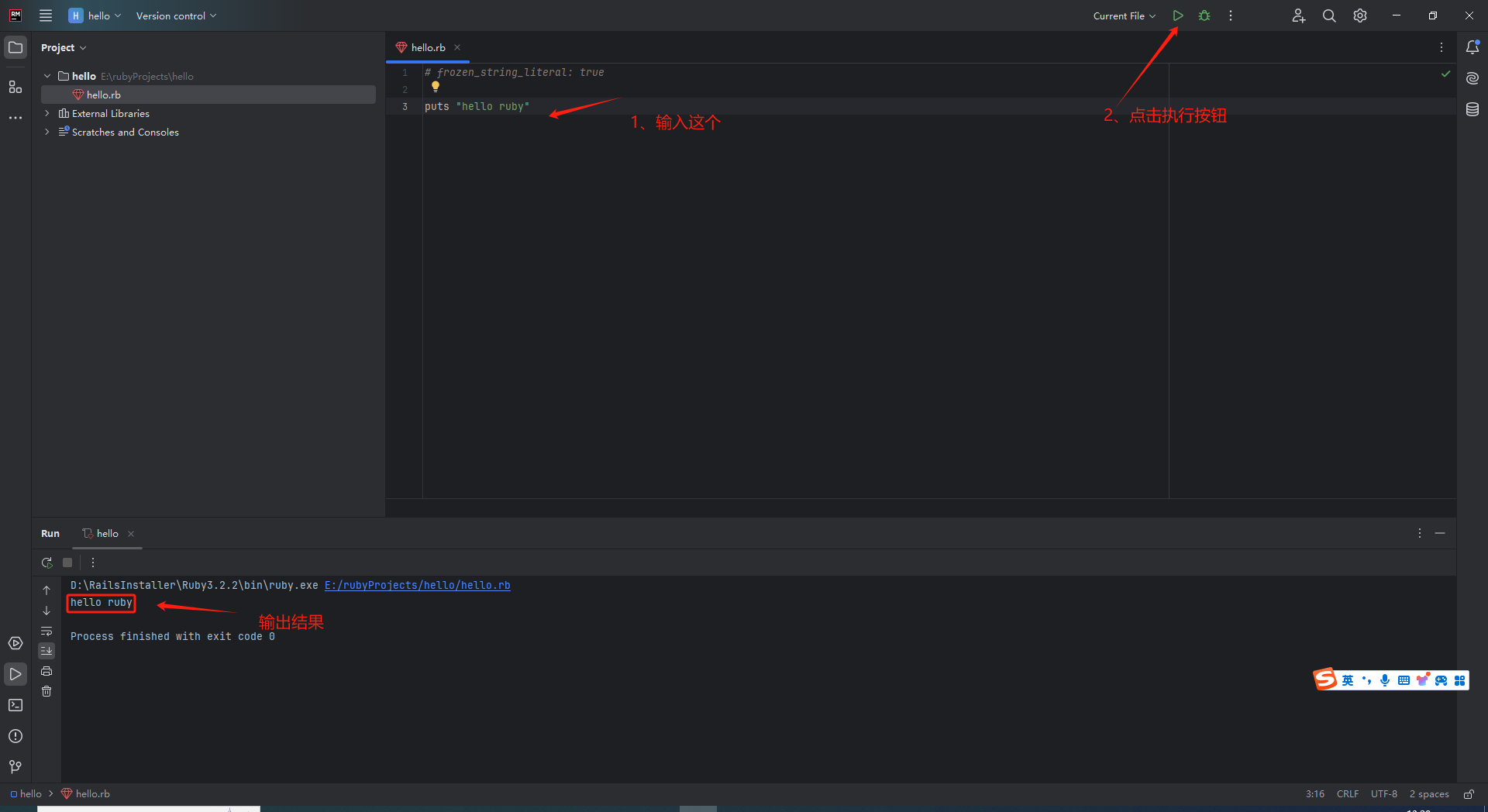Change UTF-8 file encoding
Viewport: 1488px width, 812px height.
click(1384, 793)
